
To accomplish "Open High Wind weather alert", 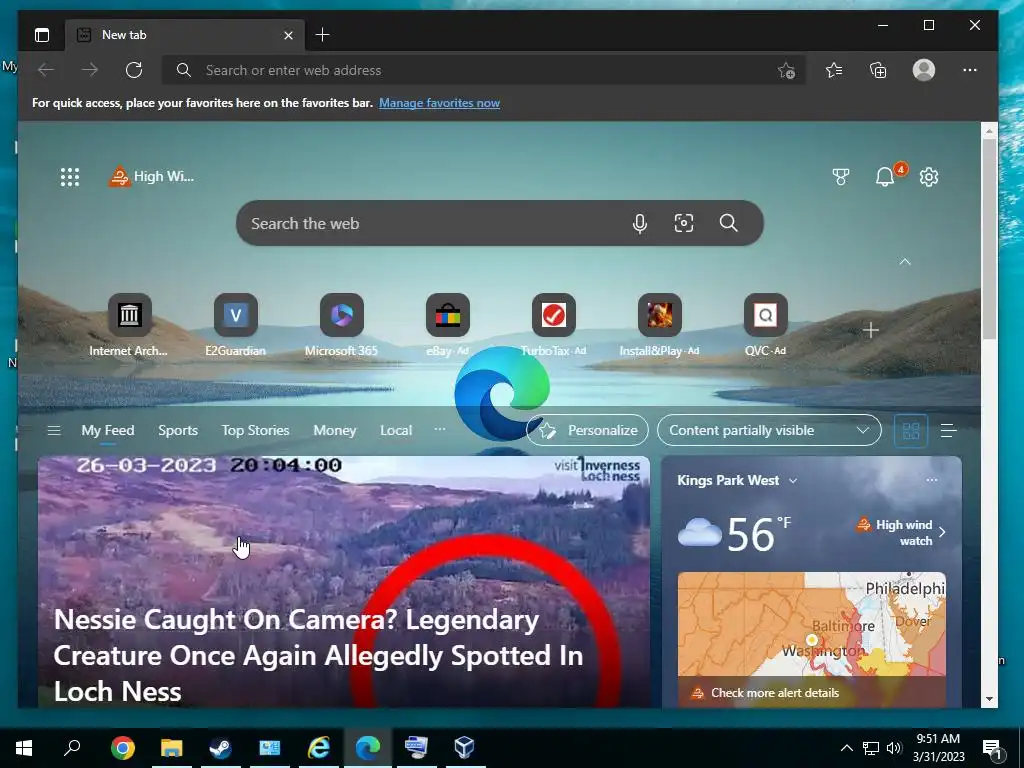I will 152,176.
